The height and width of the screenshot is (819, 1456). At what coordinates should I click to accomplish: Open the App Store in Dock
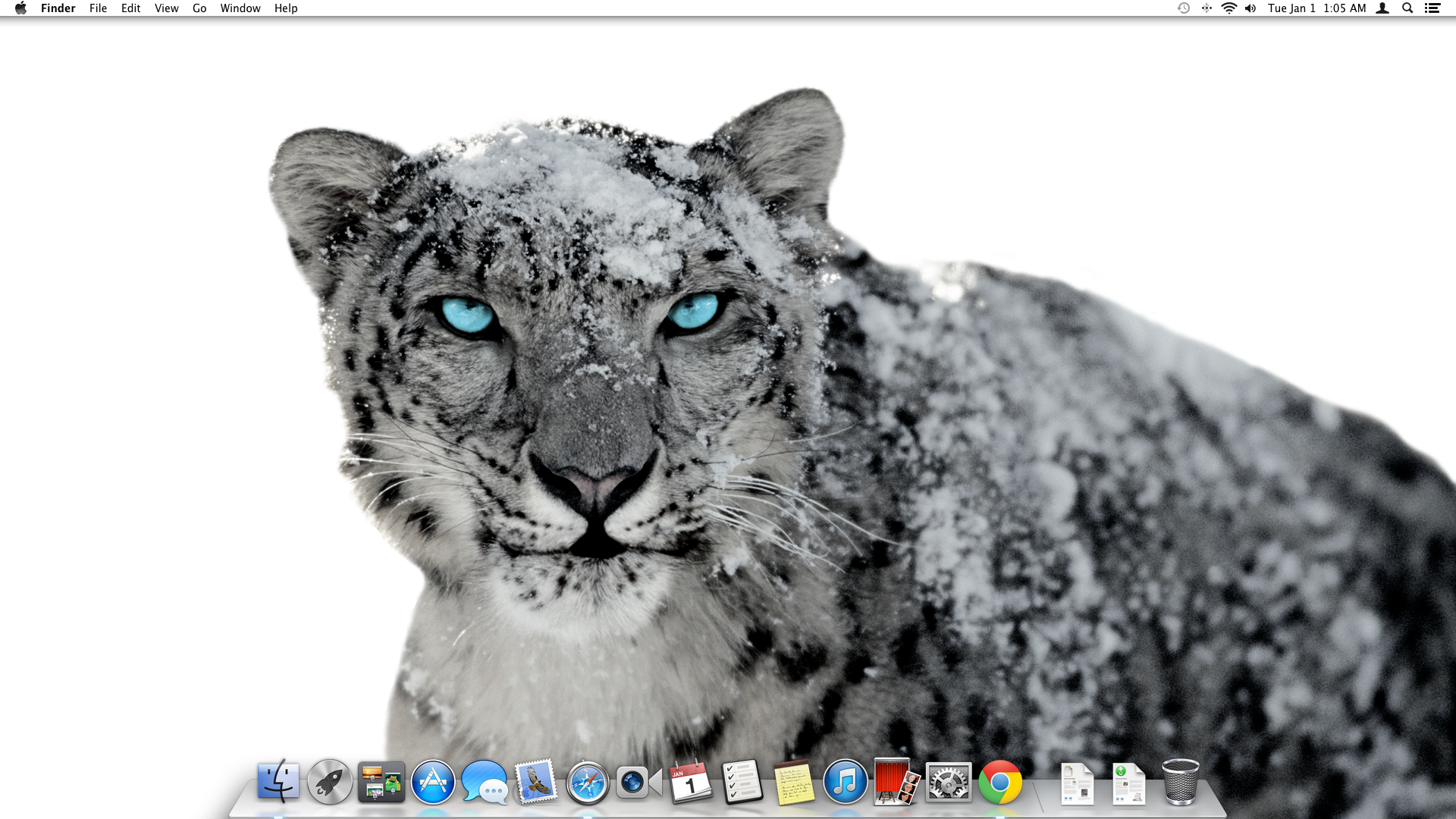click(433, 782)
